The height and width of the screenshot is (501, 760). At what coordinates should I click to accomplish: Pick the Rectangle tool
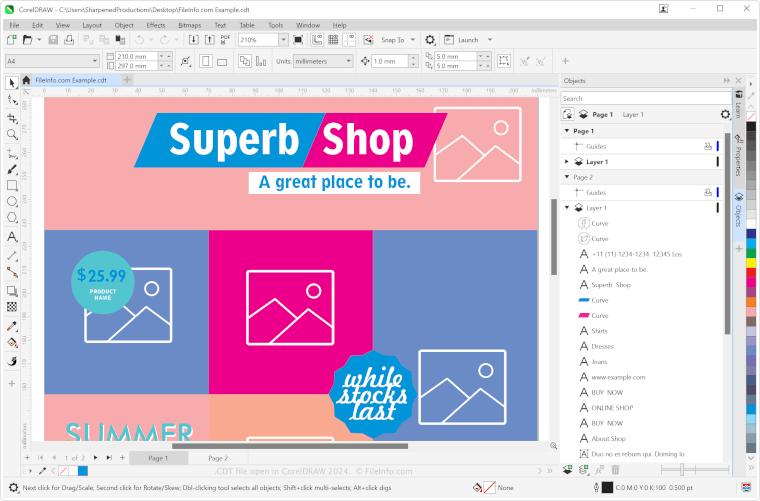(12, 185)
